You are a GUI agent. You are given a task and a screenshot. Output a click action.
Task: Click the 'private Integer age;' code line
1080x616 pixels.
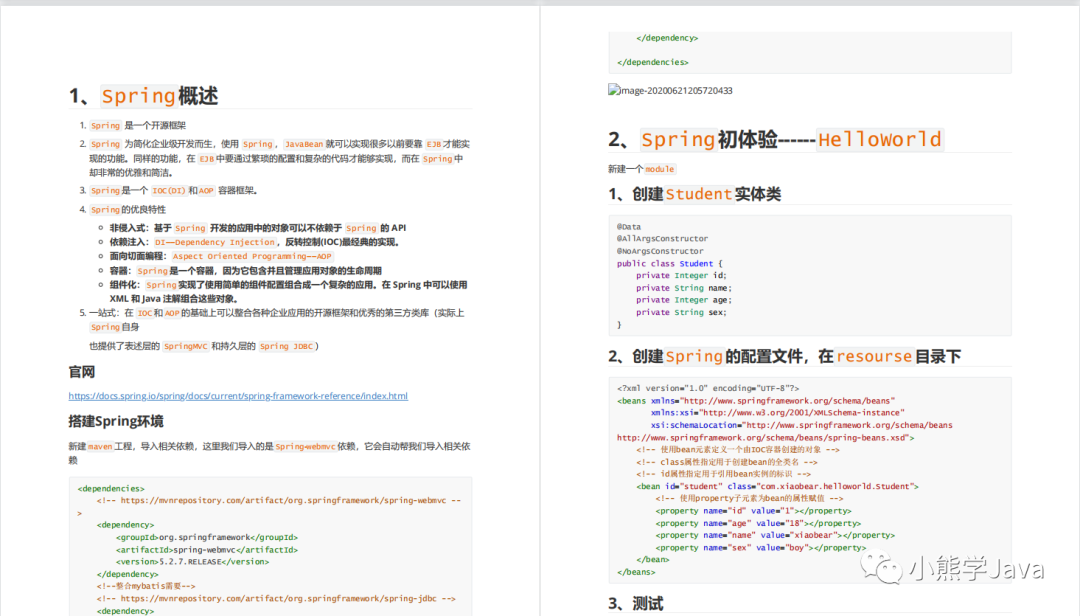684,300
